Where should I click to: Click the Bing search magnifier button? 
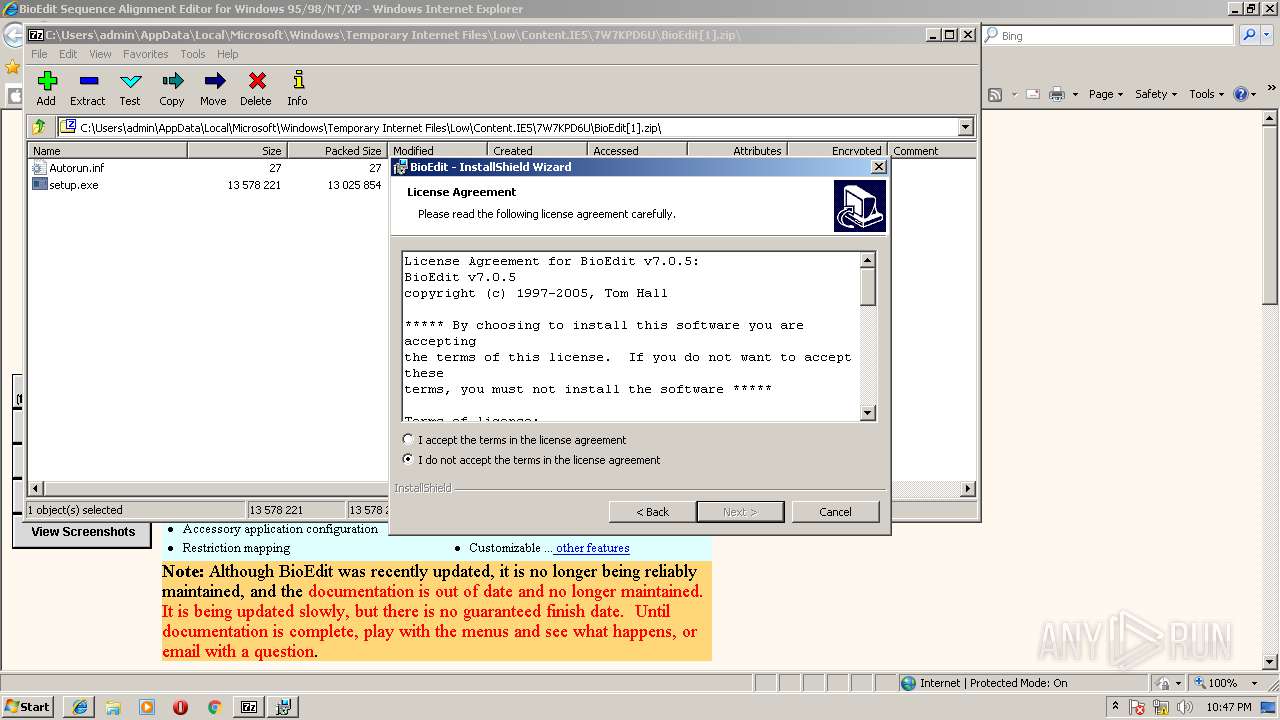[1249, 35]
